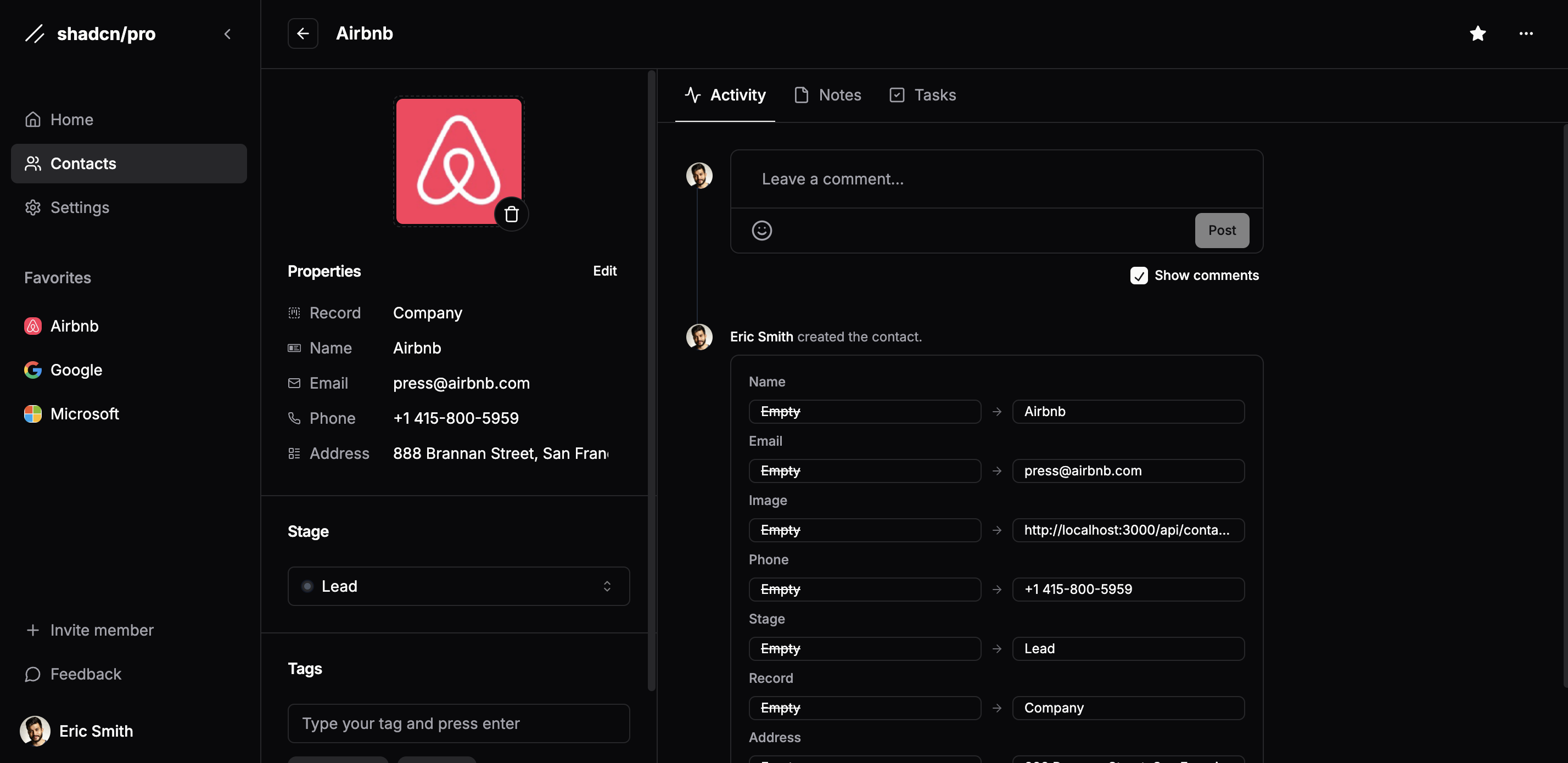The height and width of the screenshot is (763, 1568).
Task: Open Google favorite contact
Action: [128, 370]
